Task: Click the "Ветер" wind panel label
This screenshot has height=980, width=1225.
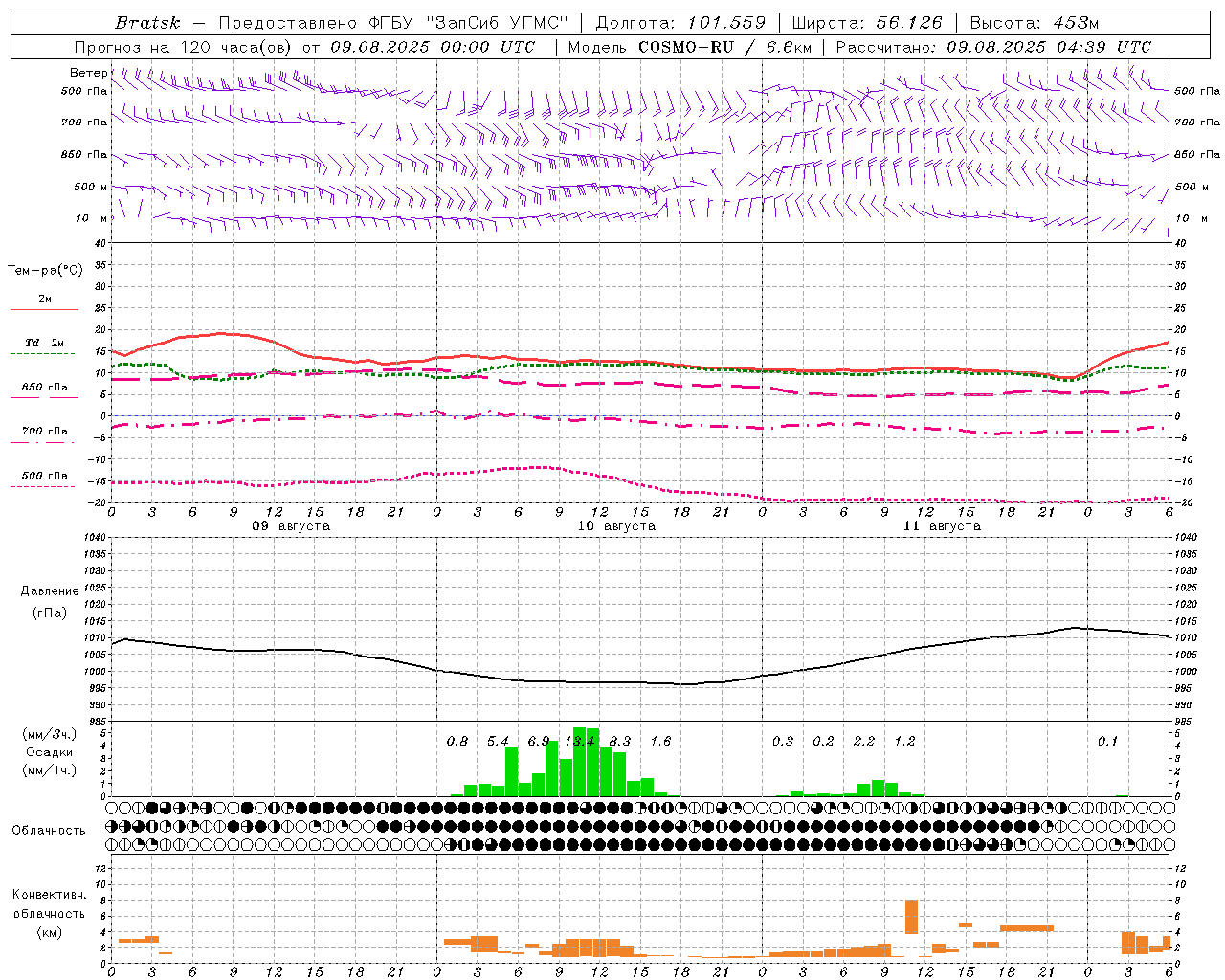Action: [x=89, y=73]
